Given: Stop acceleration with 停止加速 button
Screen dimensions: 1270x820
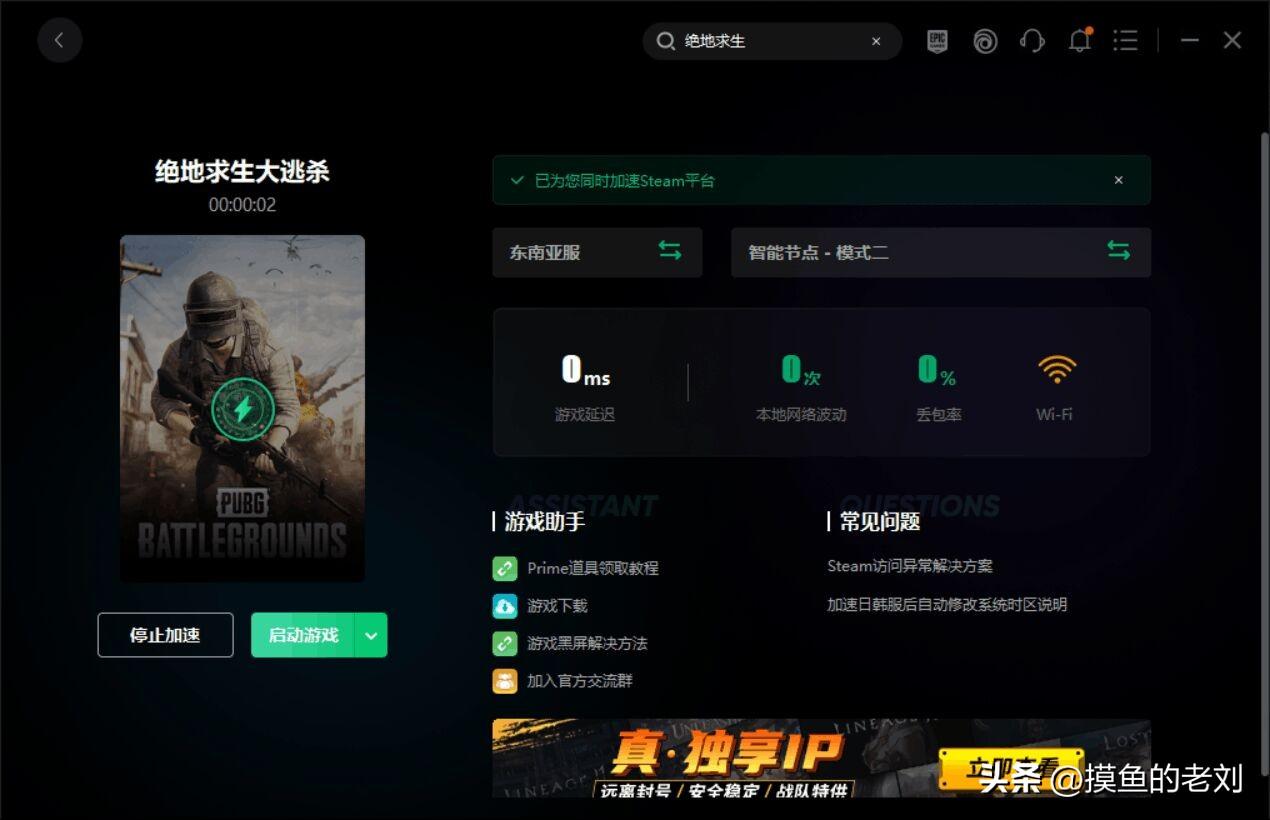Looking at the screenshot, I should pos(165,635).
